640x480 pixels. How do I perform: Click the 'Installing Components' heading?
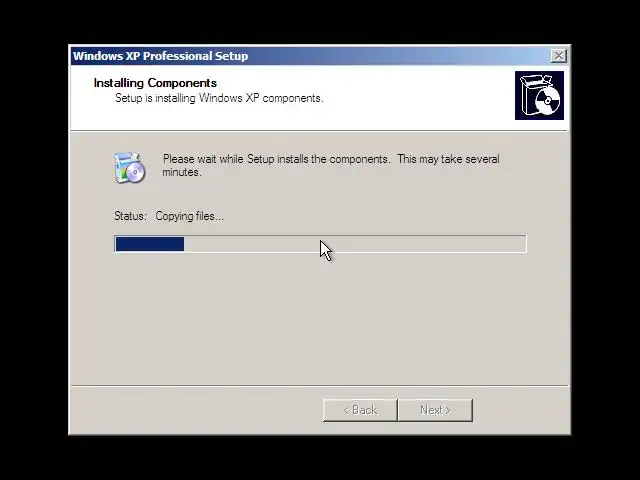(x=155, y=83)
